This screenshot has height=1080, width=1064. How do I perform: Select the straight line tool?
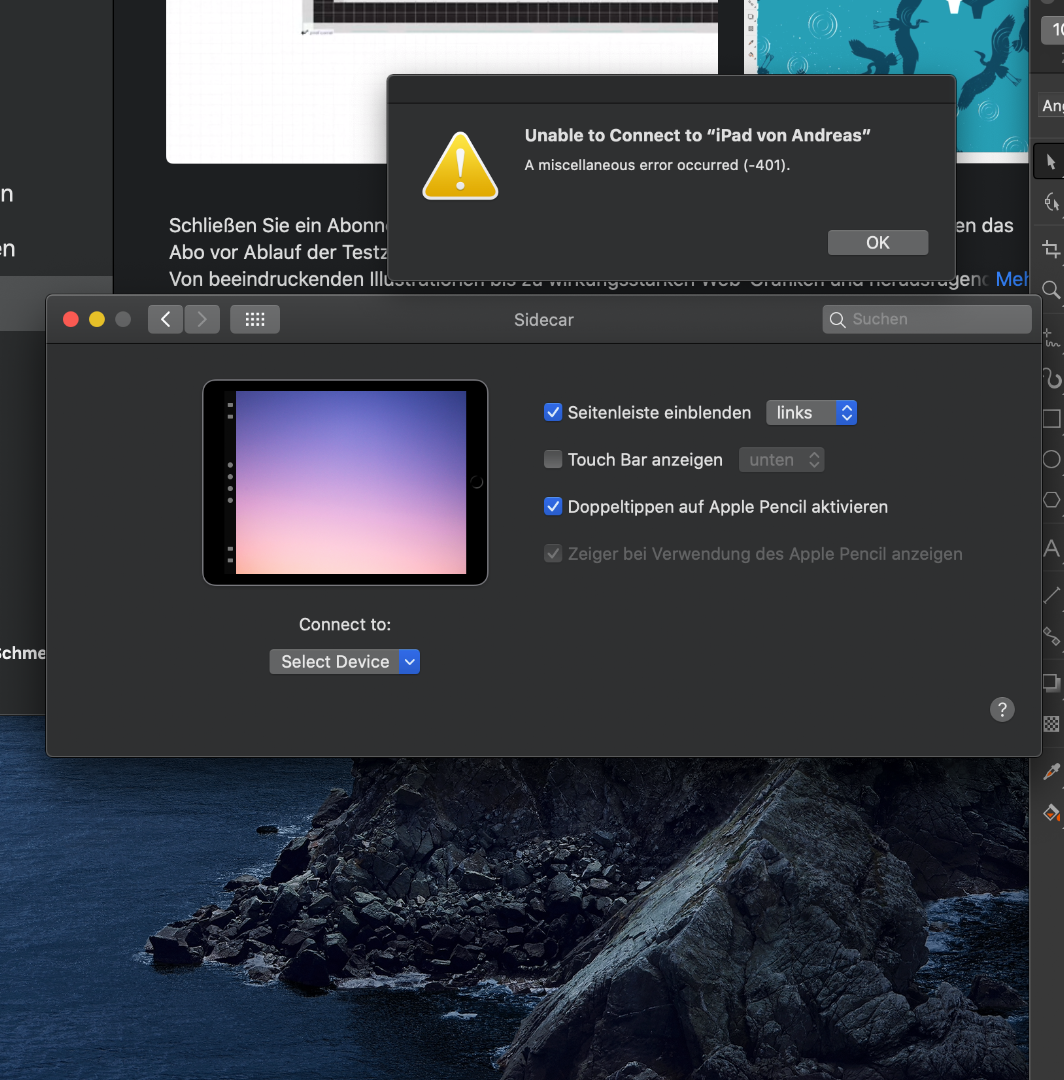tap(1052, 595)
